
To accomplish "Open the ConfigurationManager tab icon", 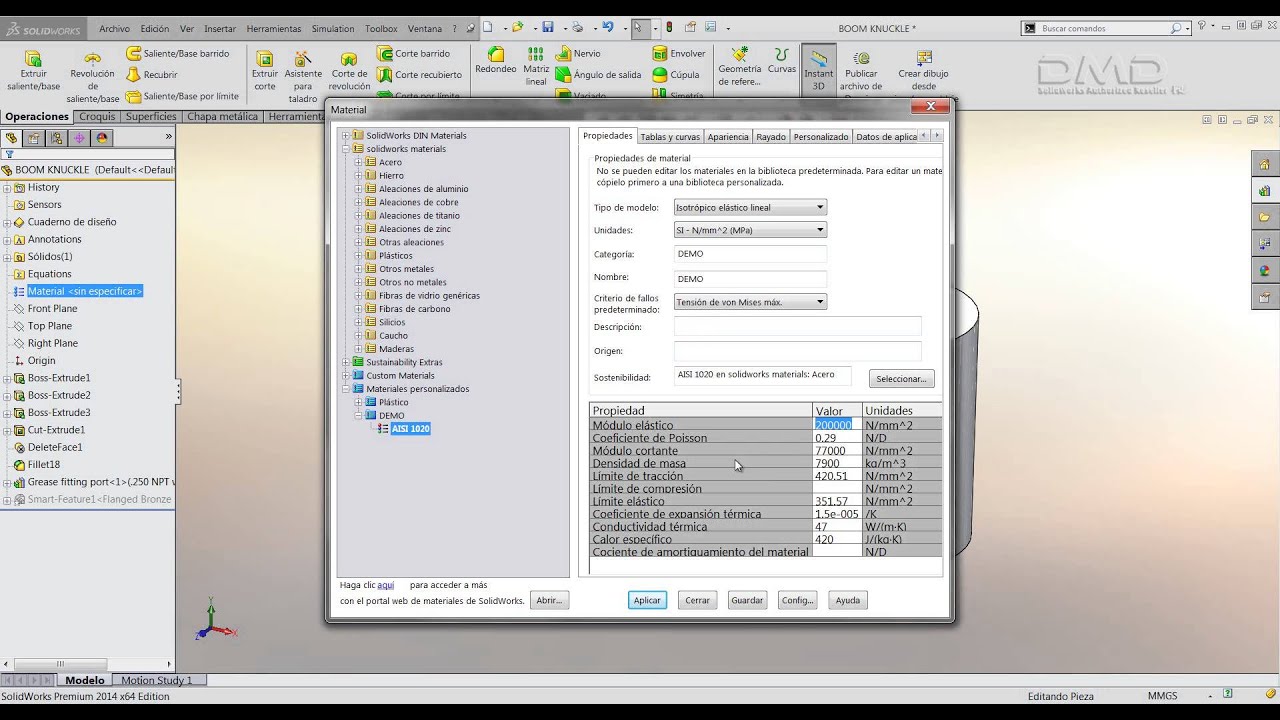I will [x=57, y=138].
